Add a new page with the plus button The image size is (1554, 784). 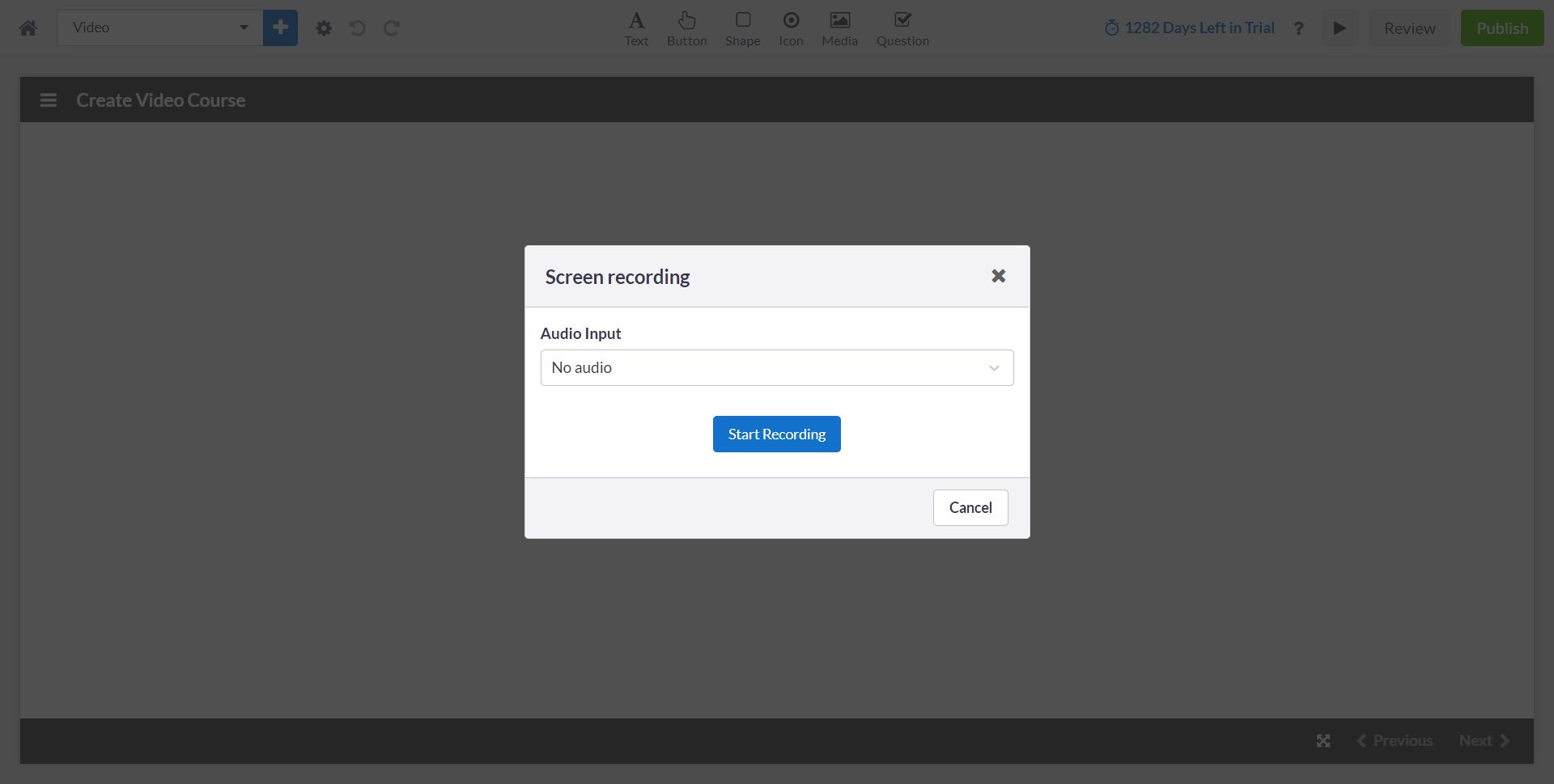click(280, 28)
